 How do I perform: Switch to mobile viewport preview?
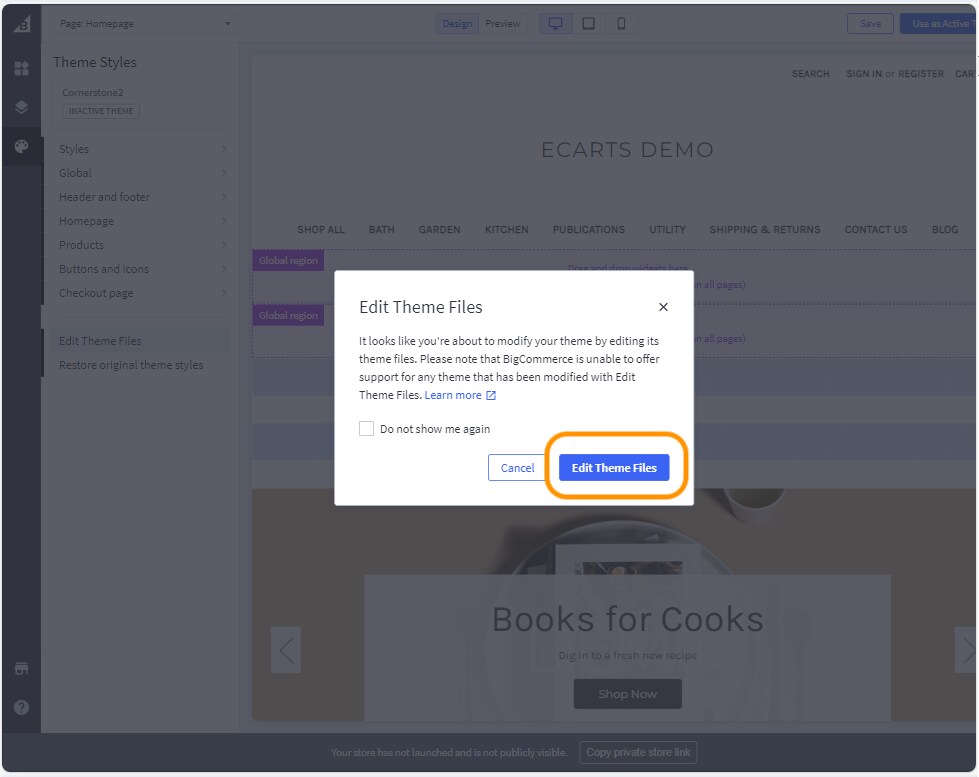click(619, 22)
